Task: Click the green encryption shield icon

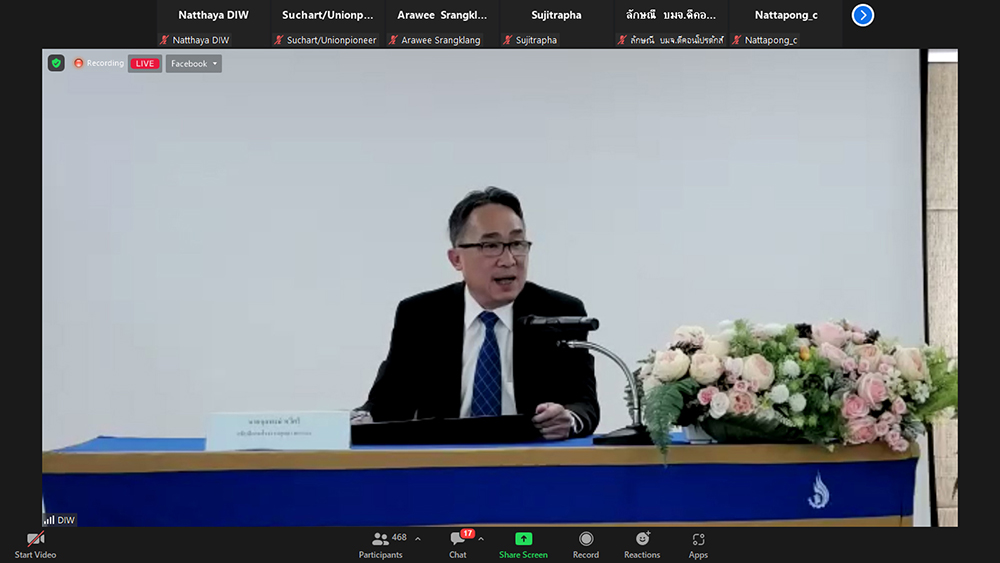Action: tap(56, 63)
